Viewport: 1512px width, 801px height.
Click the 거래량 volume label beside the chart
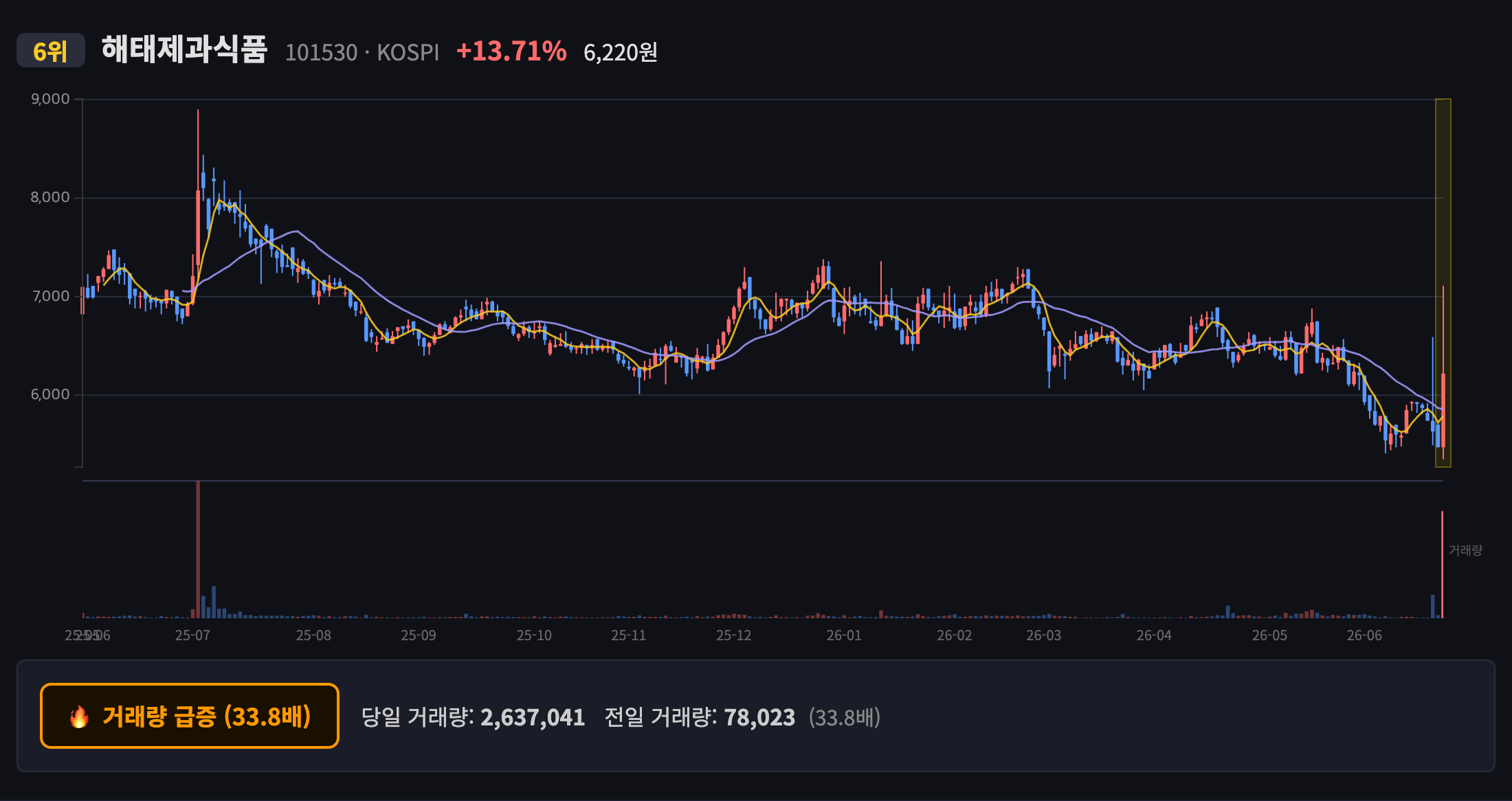pyautogui.click(x=1465, y=550)
